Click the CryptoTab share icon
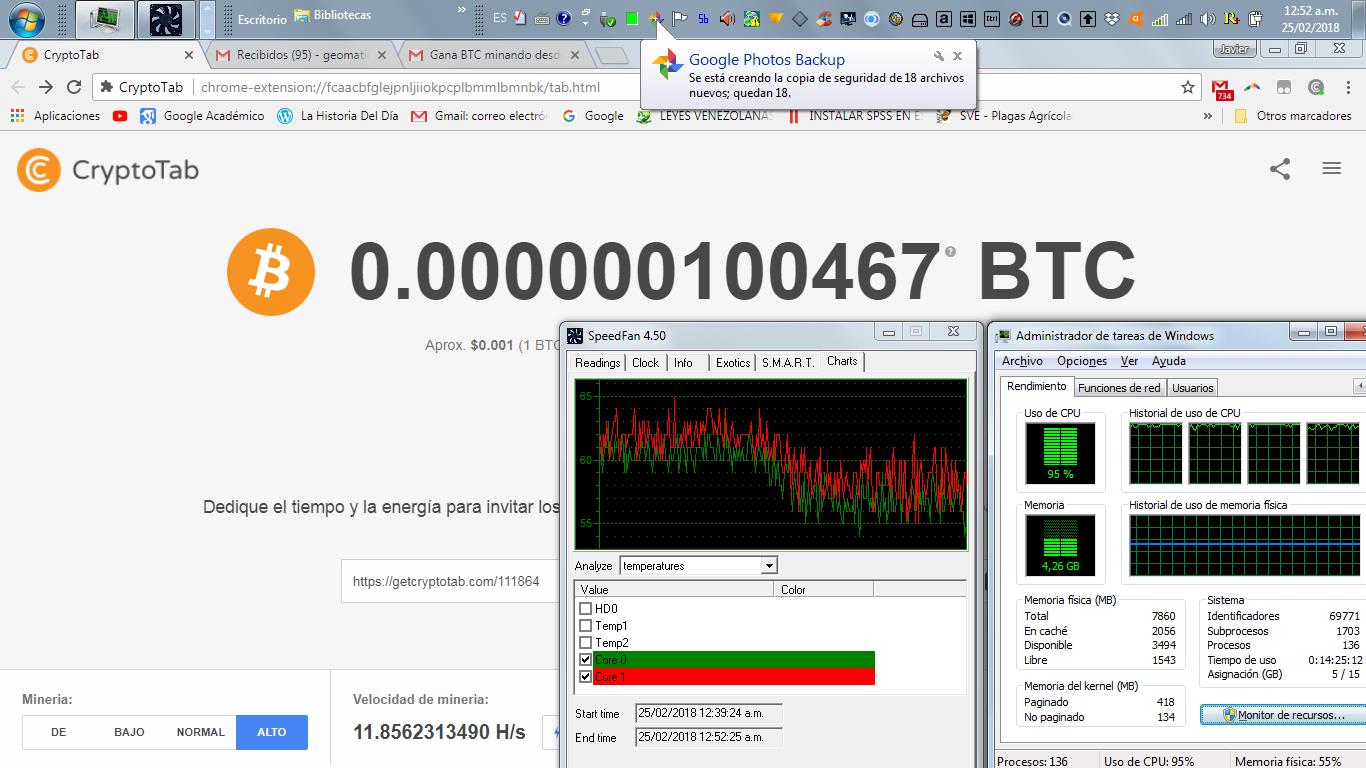 pos(1280,169)
